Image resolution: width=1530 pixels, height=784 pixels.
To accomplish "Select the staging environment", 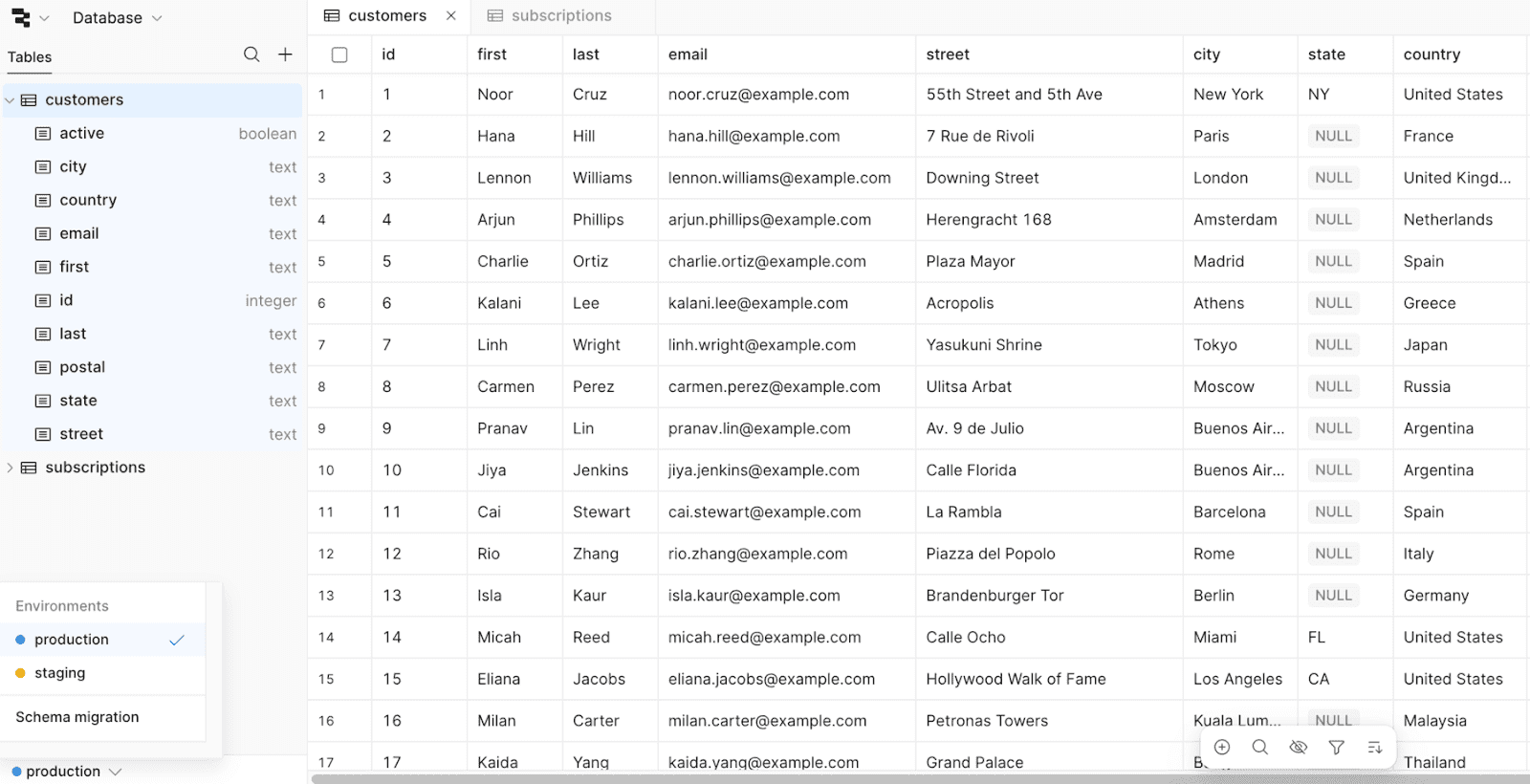I will 59,673.
